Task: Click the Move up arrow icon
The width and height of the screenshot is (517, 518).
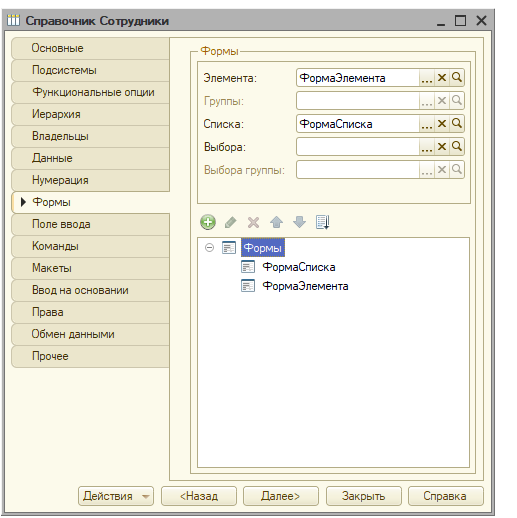Action: pyautogui.click(x=276, y=222)
